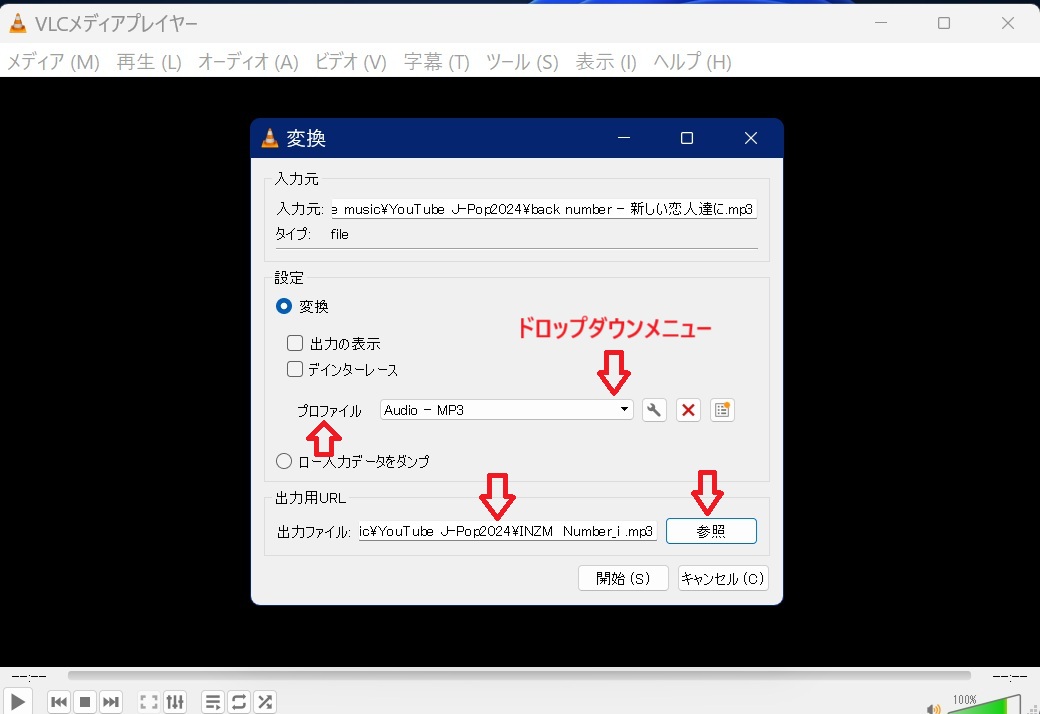Close the VLC main window

pos(1008,23)
